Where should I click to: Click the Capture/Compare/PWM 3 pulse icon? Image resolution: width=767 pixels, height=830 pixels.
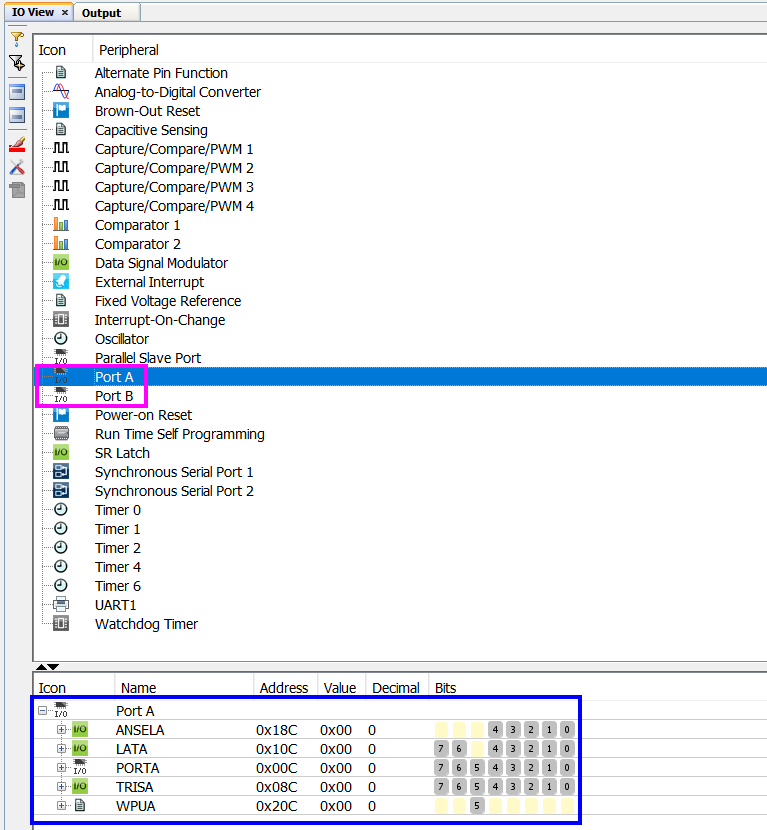pyautogui.click(x=61, y=186)
